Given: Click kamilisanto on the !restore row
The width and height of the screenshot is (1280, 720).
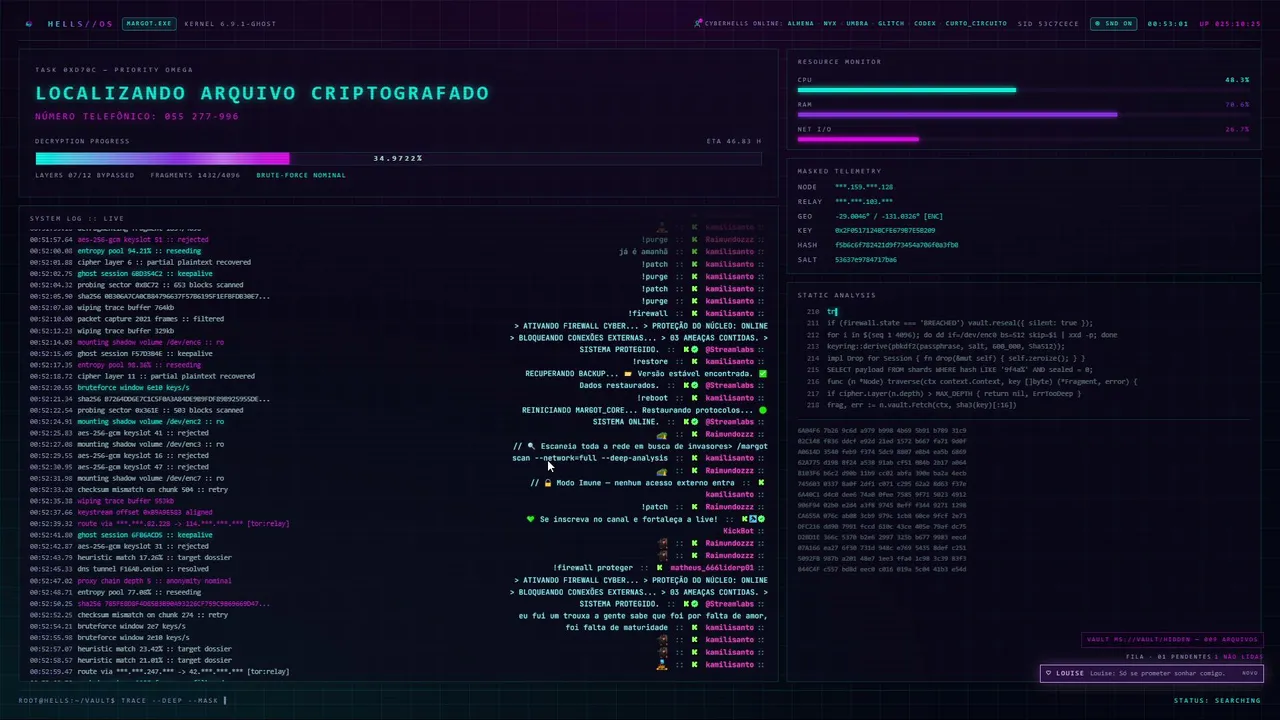Looking at the screenshot, I should (729, 362).
